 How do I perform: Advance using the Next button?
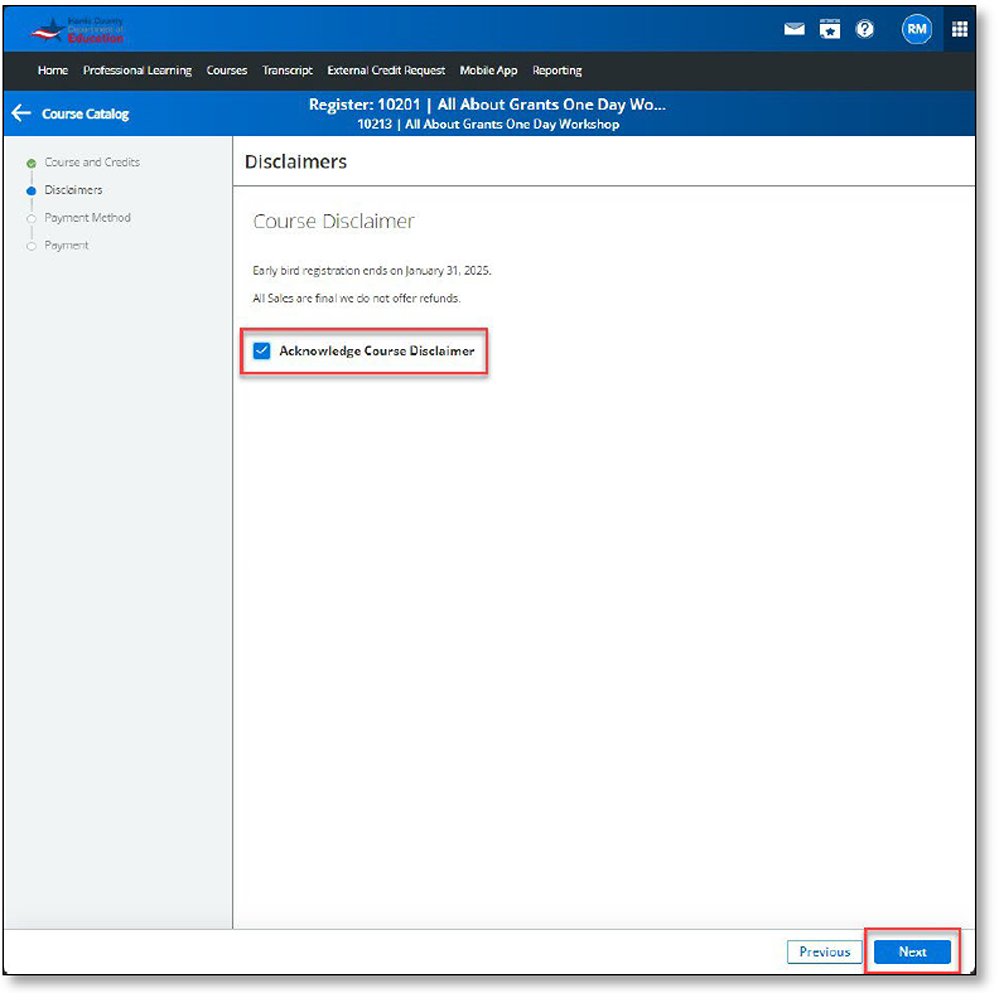(x=910, y=952)
